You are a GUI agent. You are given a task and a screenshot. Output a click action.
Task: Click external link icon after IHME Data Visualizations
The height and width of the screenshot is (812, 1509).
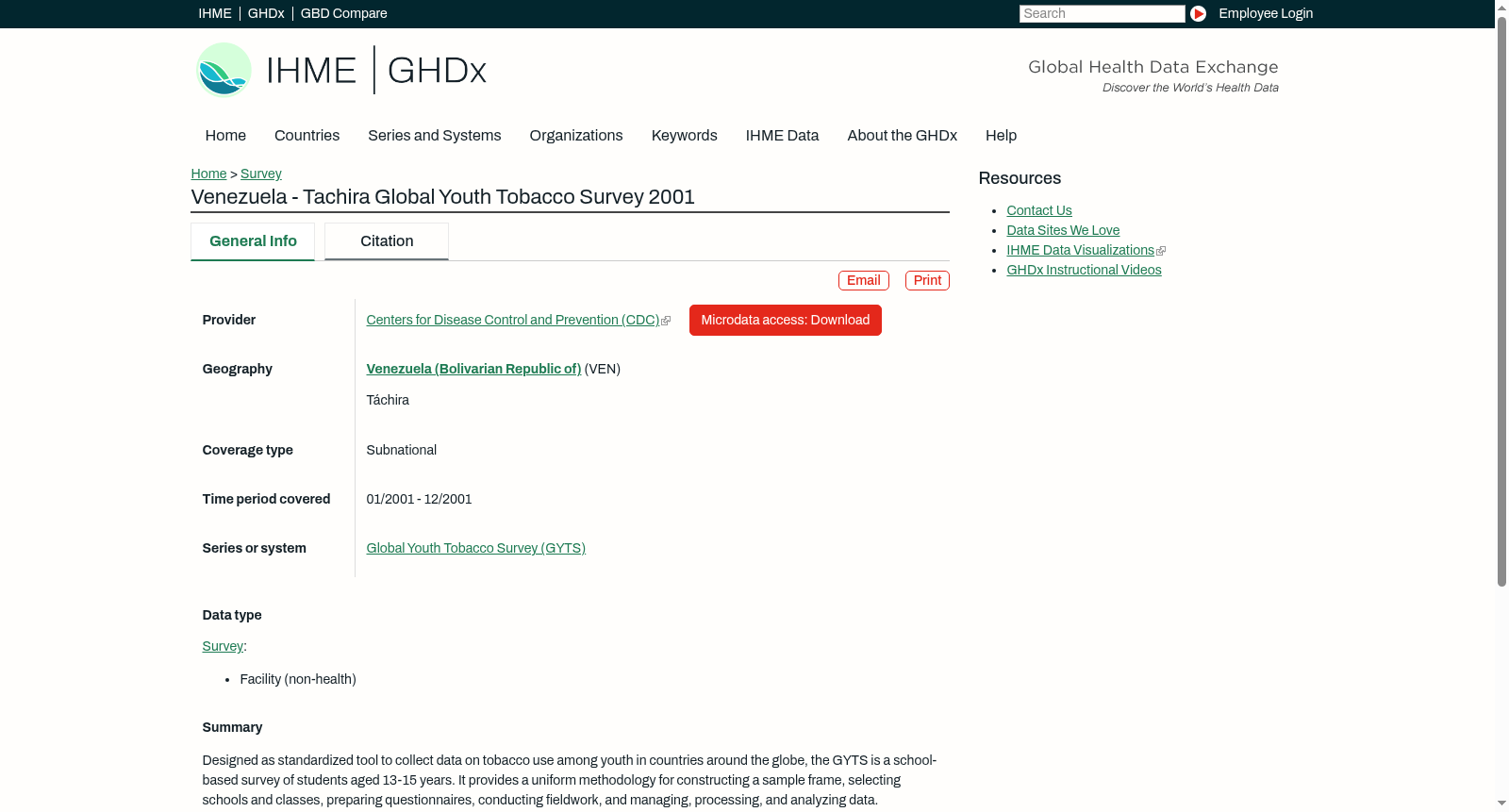[x=1161, y=251]
